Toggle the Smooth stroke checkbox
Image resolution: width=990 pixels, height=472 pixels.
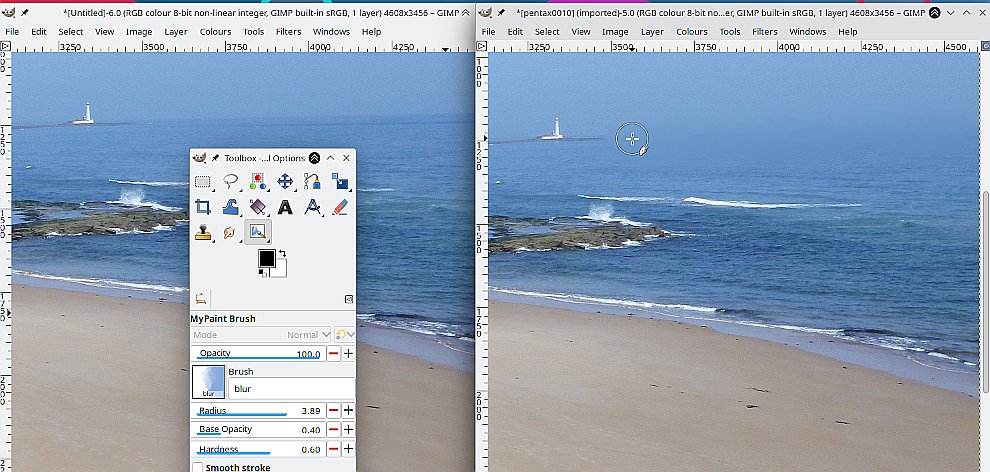(198, 467)
